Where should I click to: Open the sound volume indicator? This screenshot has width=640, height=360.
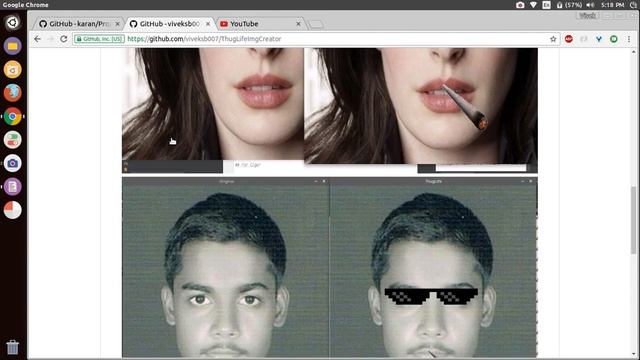590,5
